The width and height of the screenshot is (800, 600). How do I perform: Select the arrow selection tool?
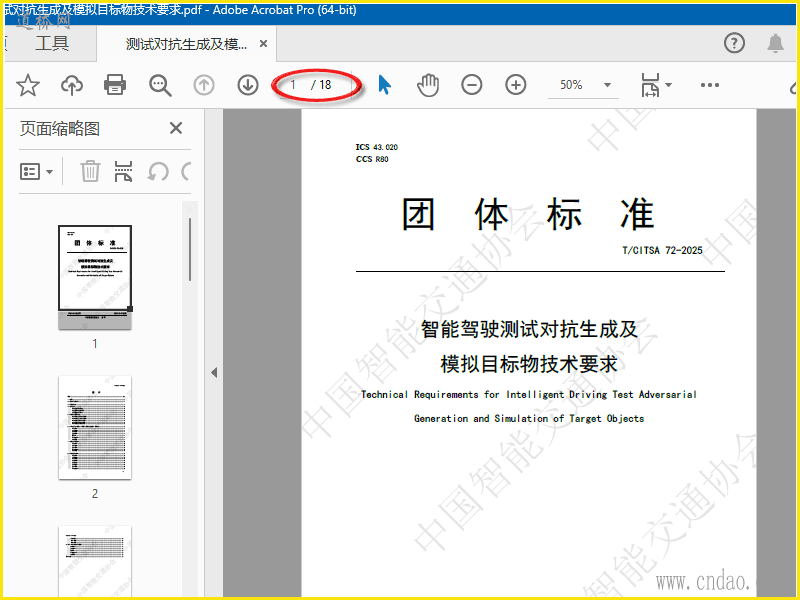pyautogui.click(x=385, y=85)
